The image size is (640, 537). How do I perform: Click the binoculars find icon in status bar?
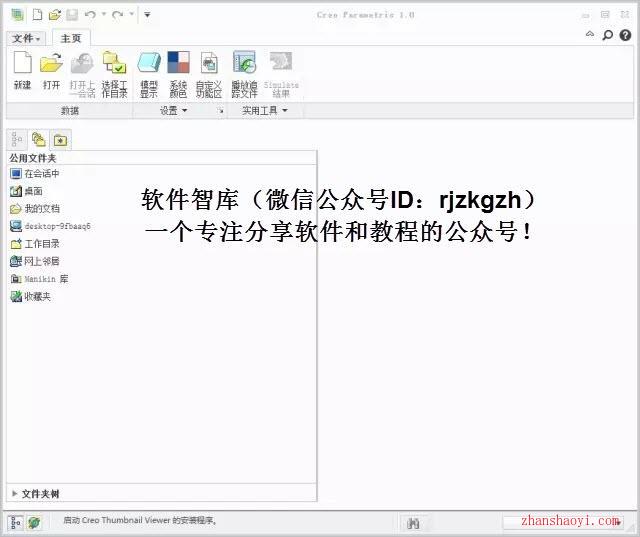tap(413, 523)
